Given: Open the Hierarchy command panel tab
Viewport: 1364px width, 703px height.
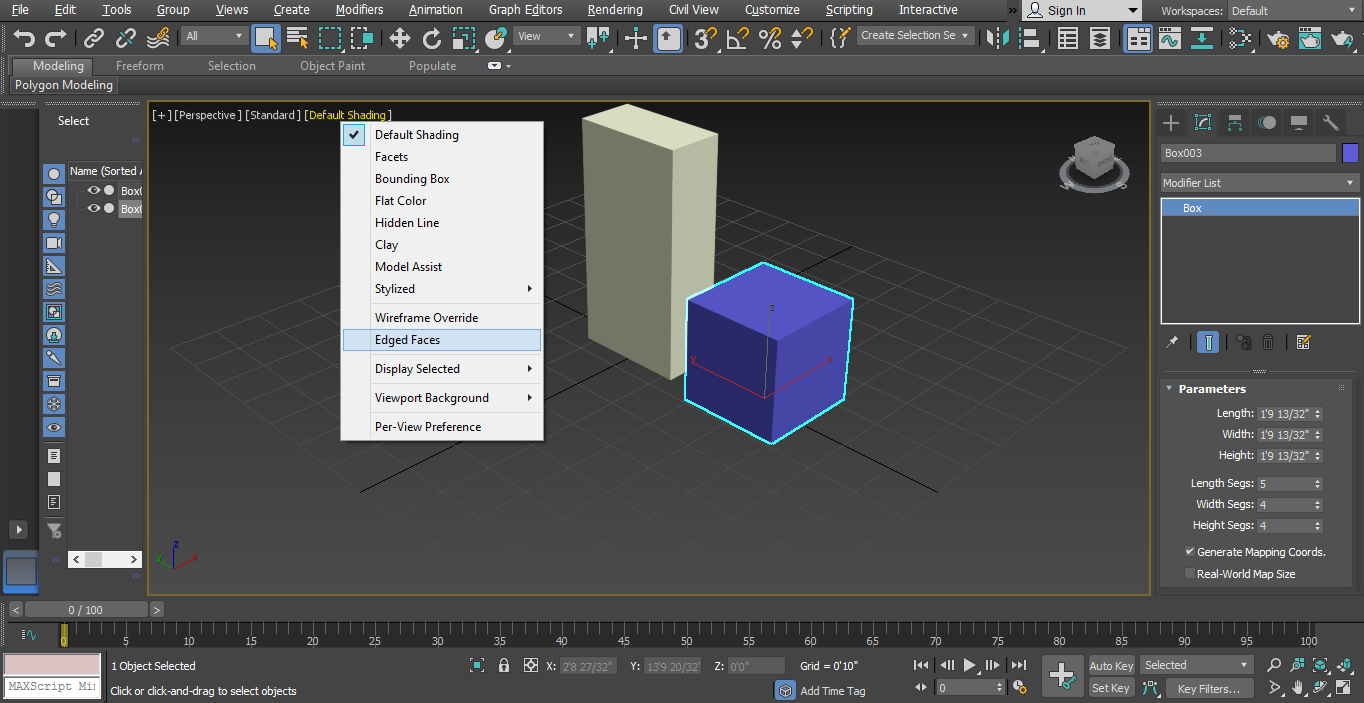Looking at the screenshot, I should (x=1235, y=123).
